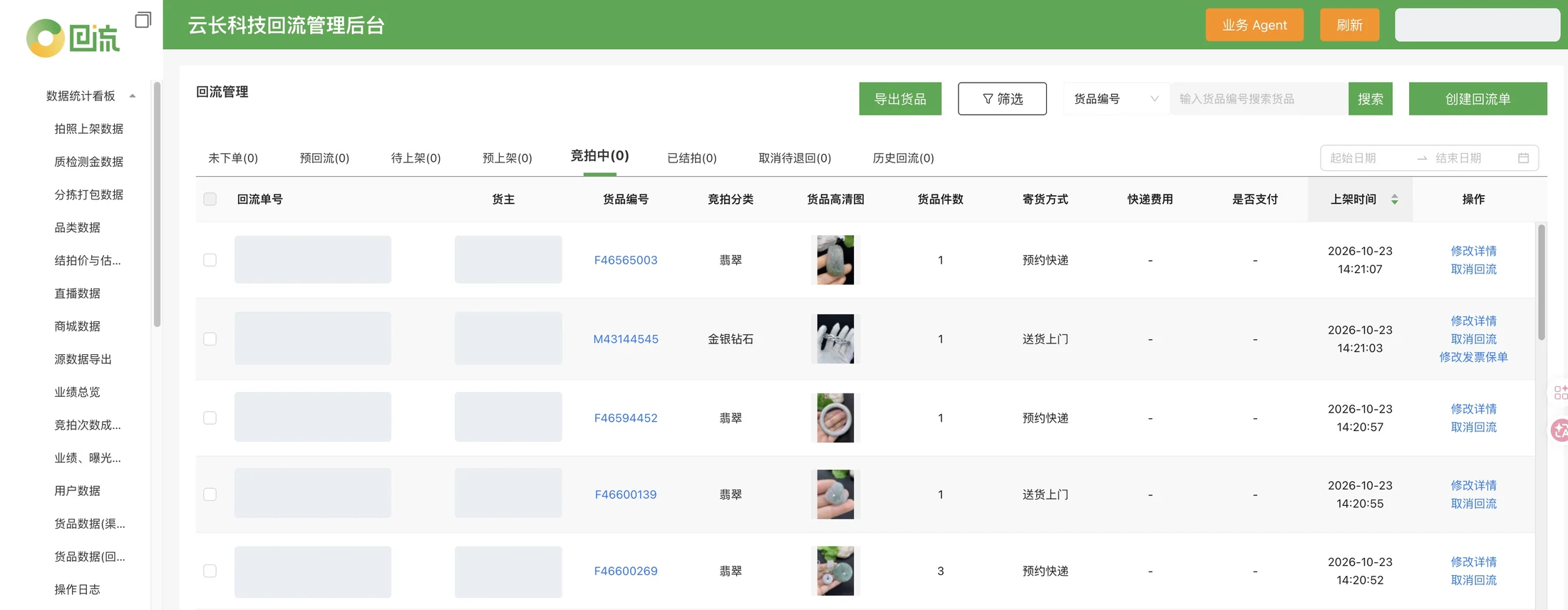Open 商城数据 in sidebar
Screen dimensions: 1568x610
tap(77, 326)
